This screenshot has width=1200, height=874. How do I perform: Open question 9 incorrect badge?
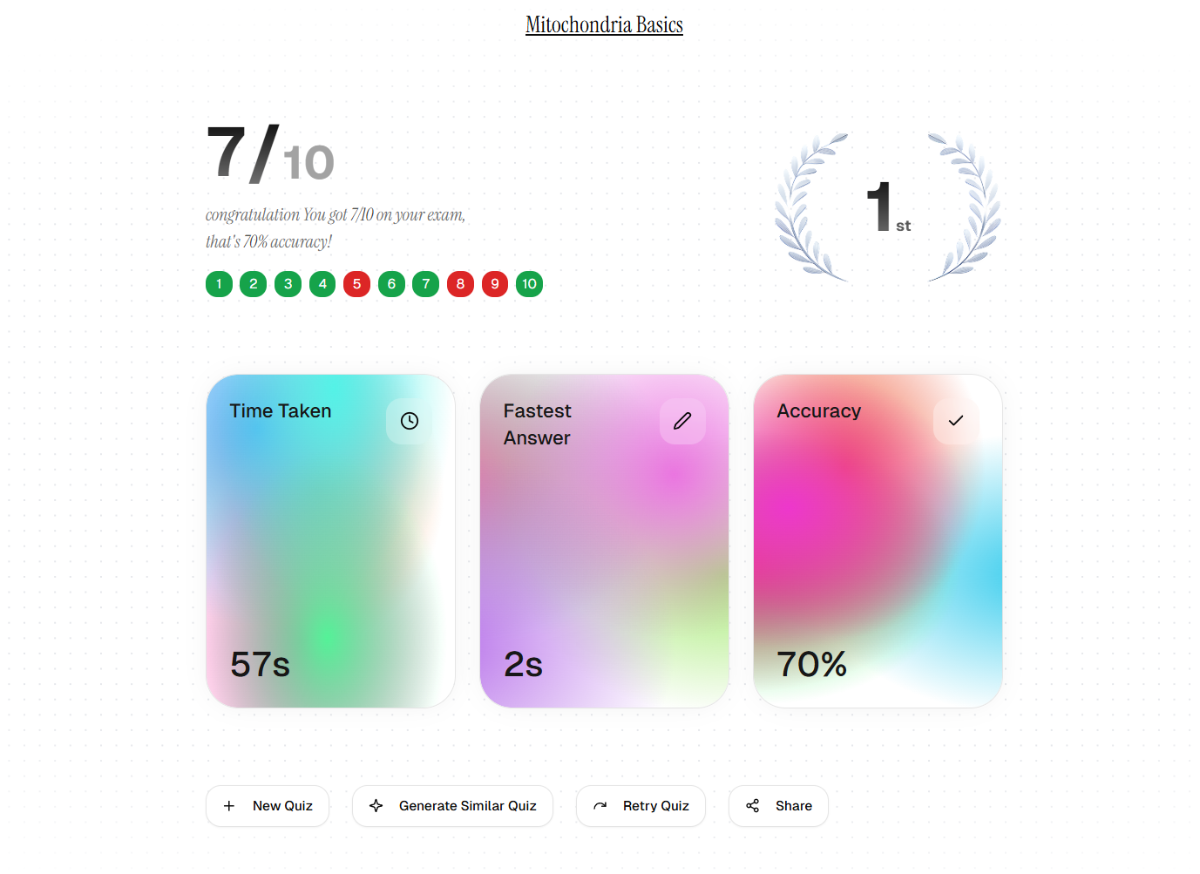(494, 284)
